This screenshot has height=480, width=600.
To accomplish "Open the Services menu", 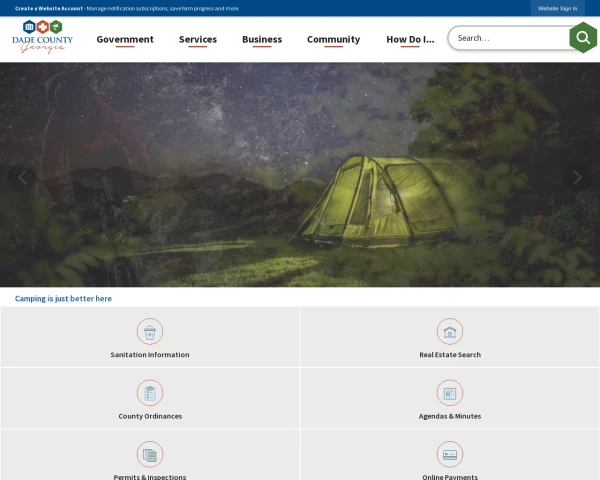I will (198, 39).
